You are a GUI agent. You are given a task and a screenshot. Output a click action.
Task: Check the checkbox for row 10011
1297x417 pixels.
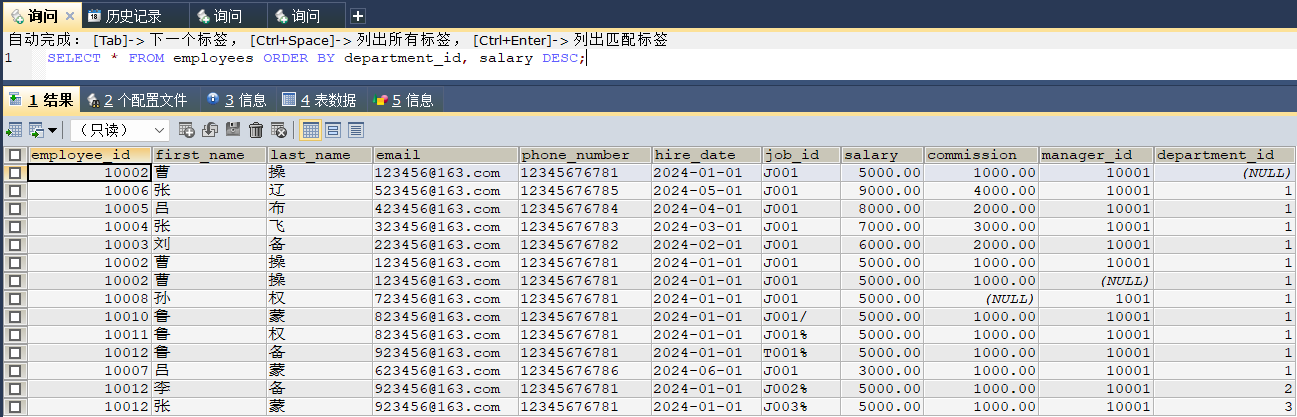(14, 335)
